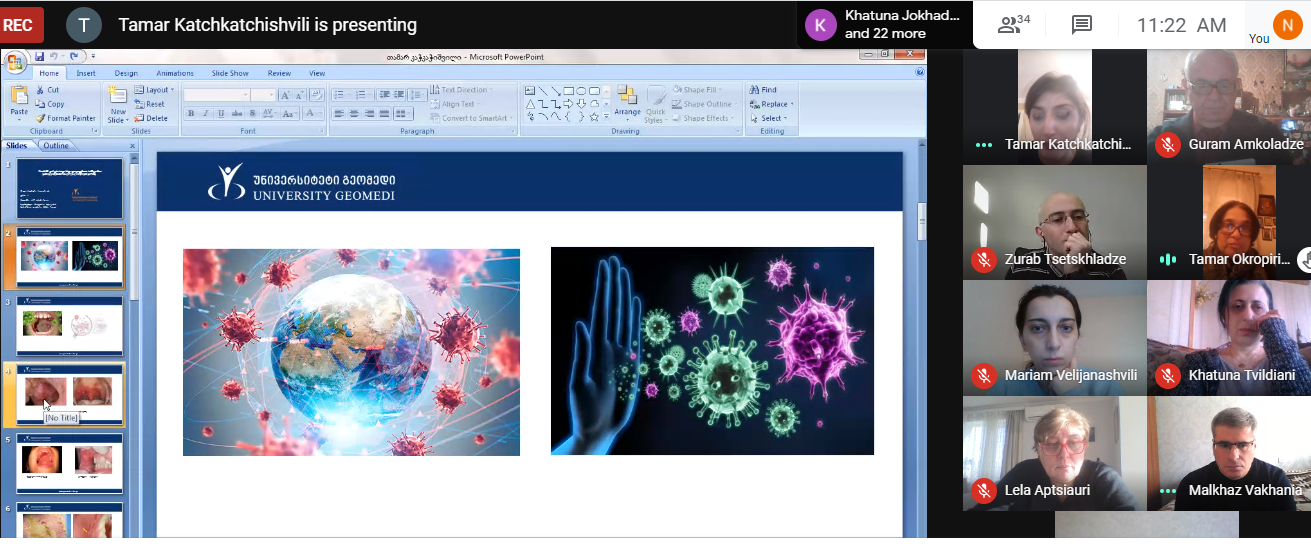Select slide 5 thumbnail

point(70,463)
